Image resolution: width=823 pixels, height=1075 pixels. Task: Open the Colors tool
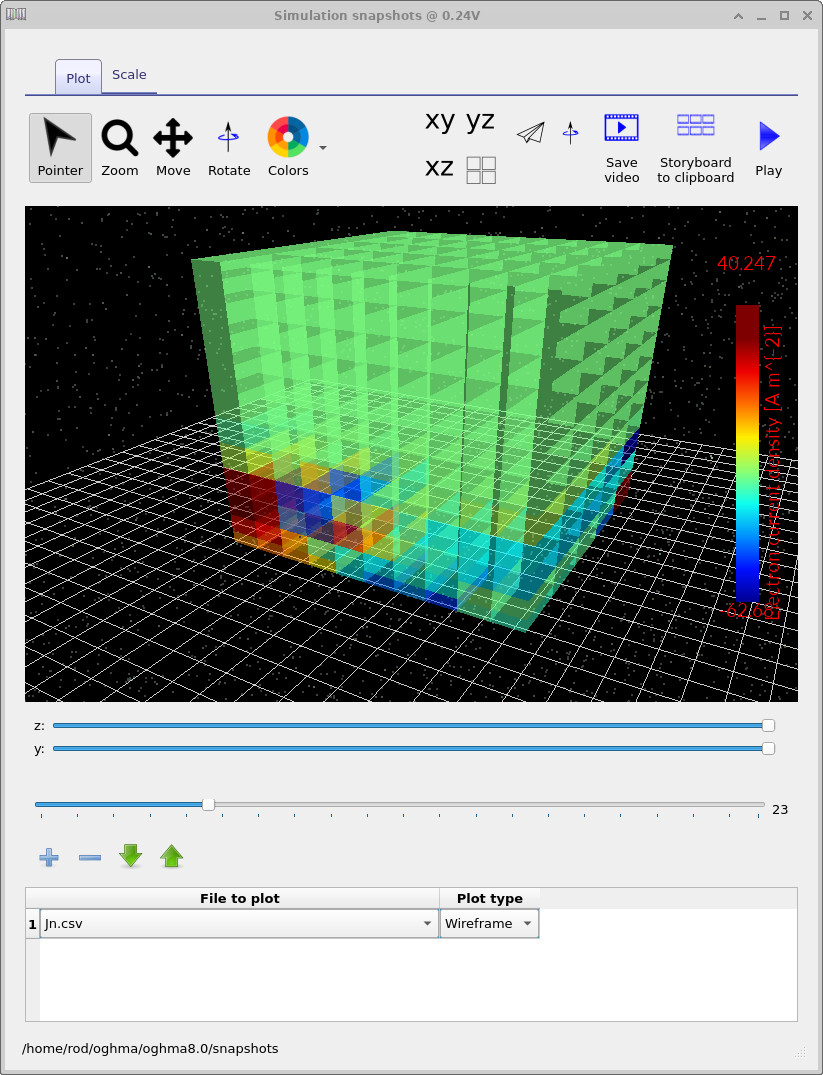(x=287, y=140)
